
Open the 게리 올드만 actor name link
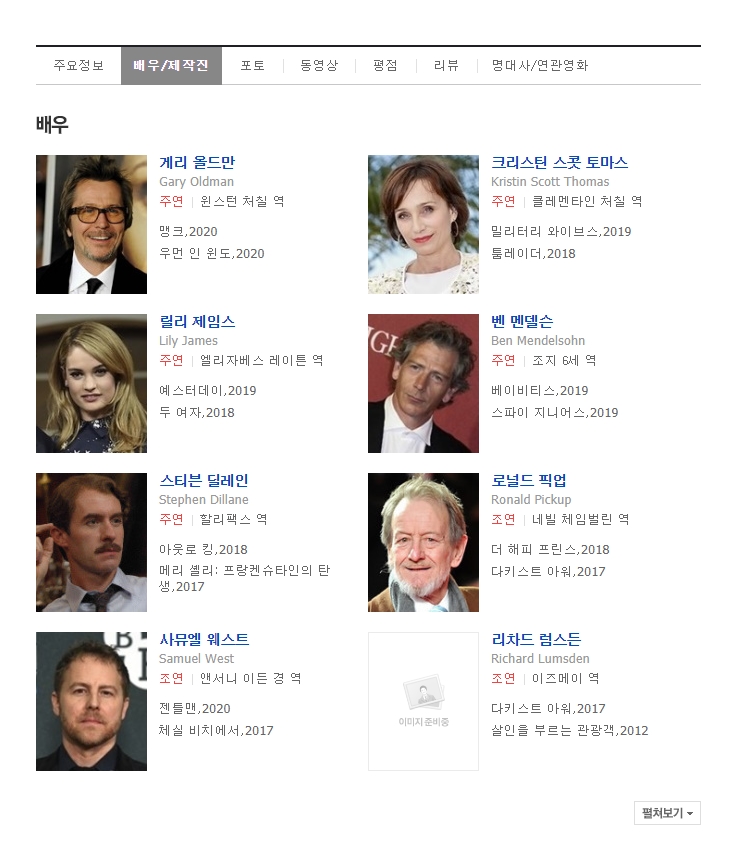coord(197,162)
